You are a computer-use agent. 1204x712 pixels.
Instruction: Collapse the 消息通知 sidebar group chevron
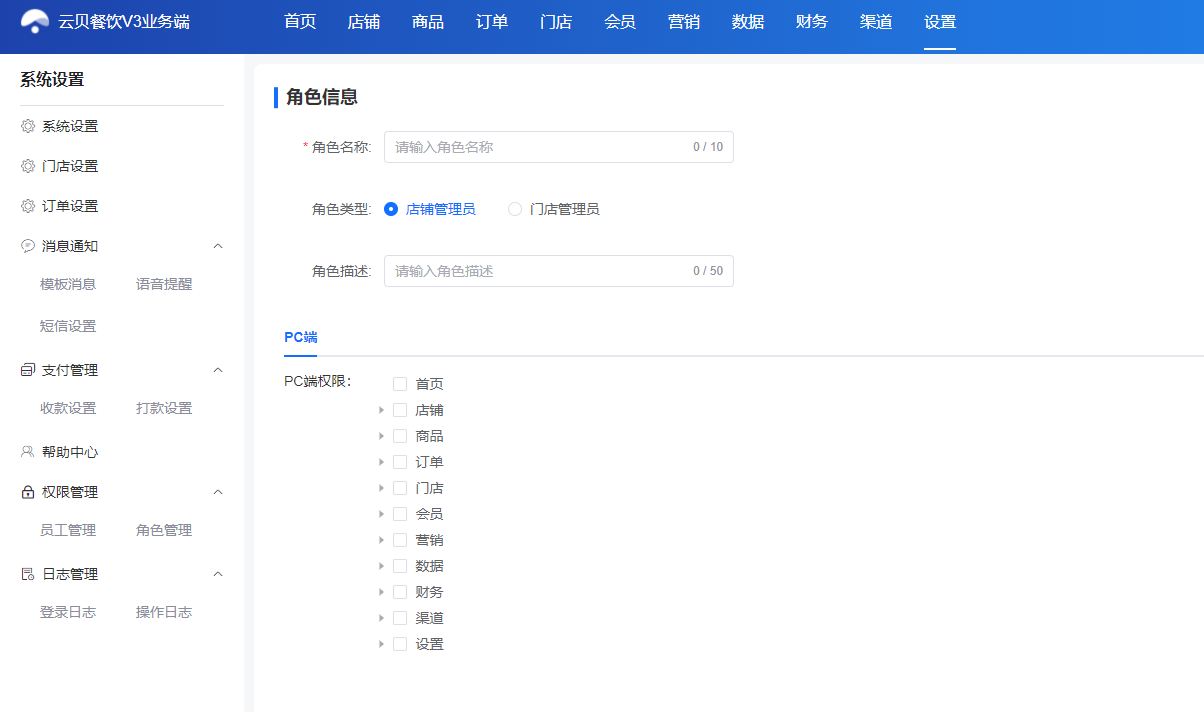coord(218,246)
